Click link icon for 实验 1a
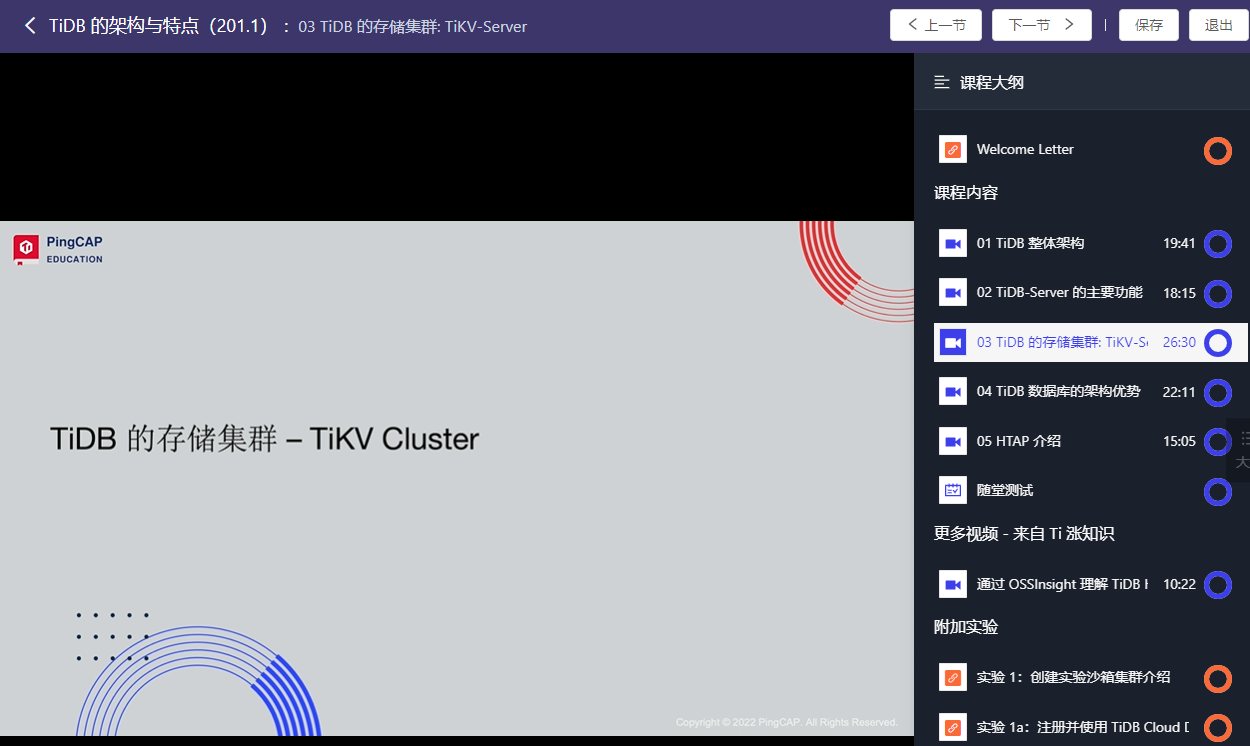 point(953,727)
